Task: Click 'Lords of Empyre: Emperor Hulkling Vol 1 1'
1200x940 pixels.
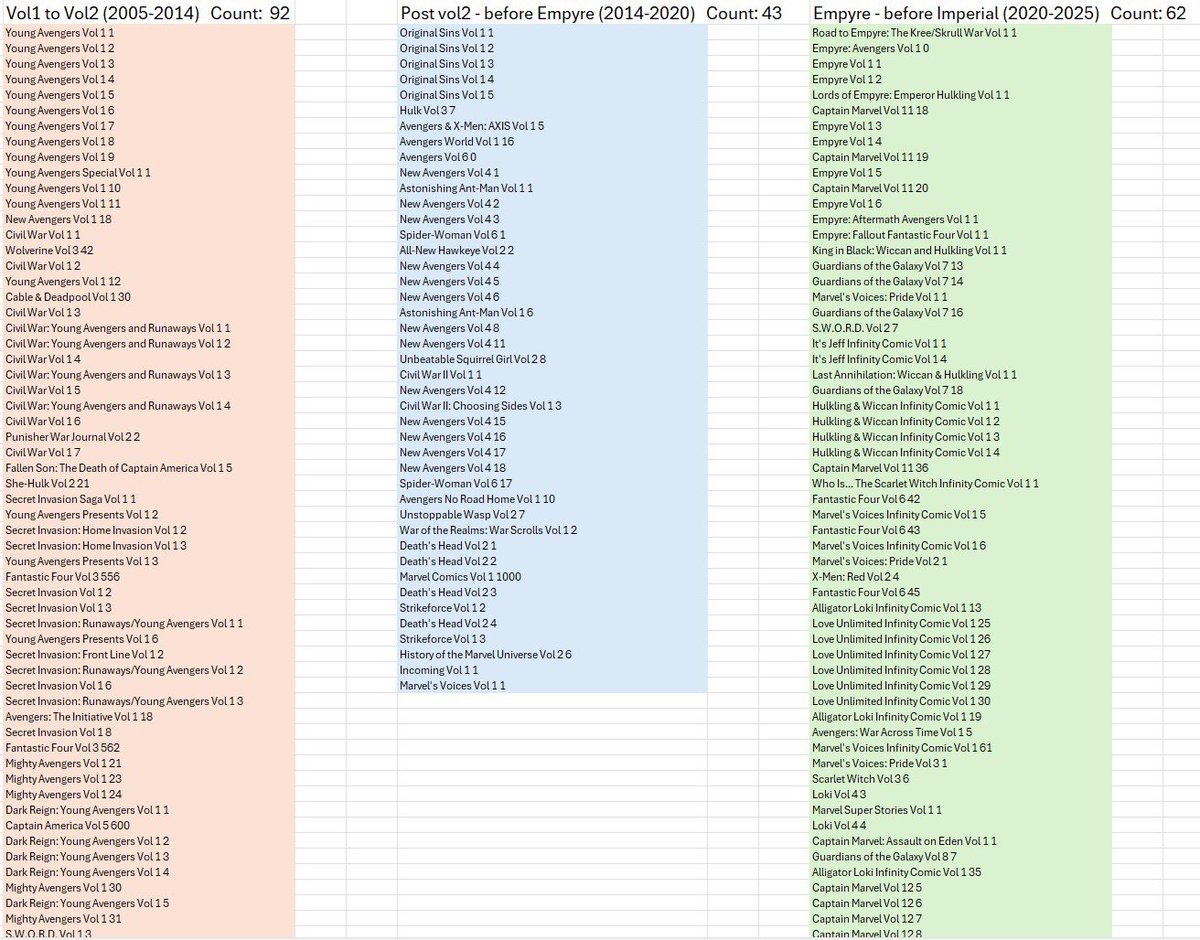Action: [x=911, y=95]
